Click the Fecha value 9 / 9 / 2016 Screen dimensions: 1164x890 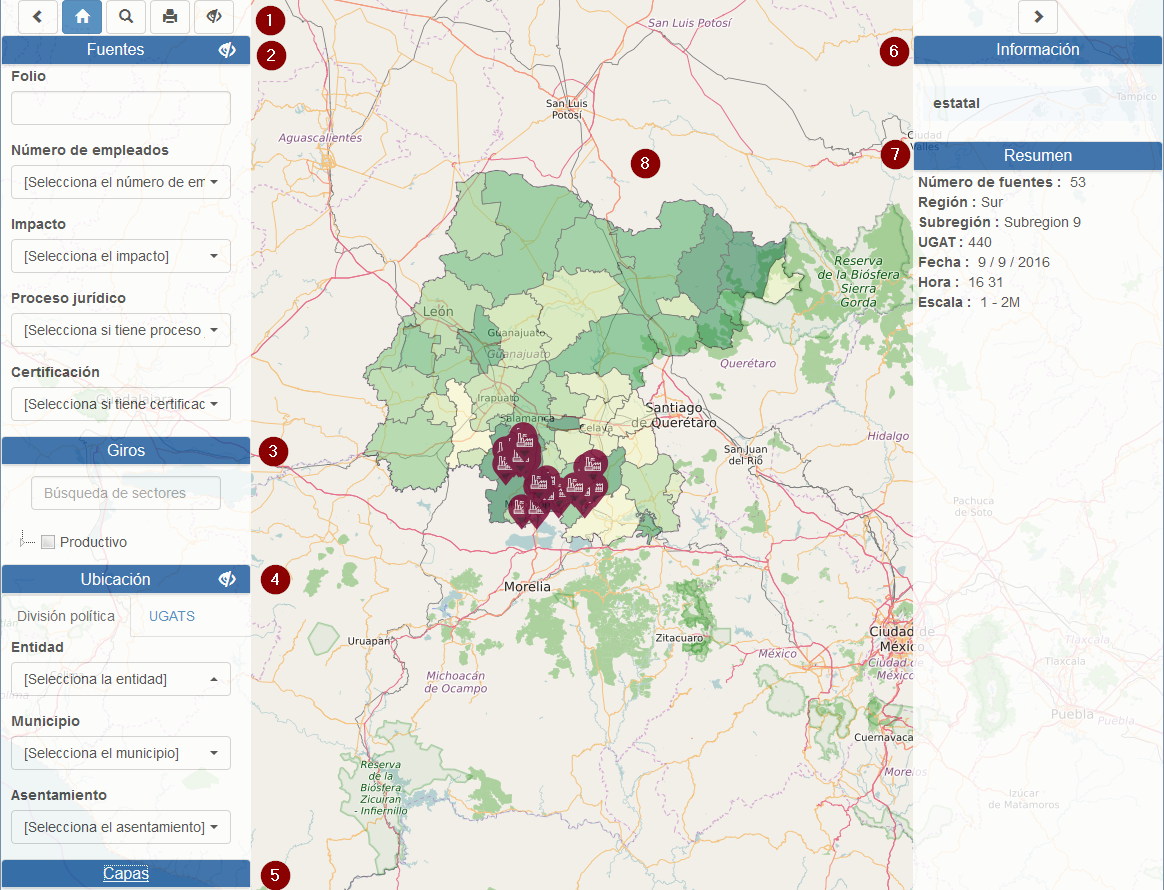pos(1013,262)
